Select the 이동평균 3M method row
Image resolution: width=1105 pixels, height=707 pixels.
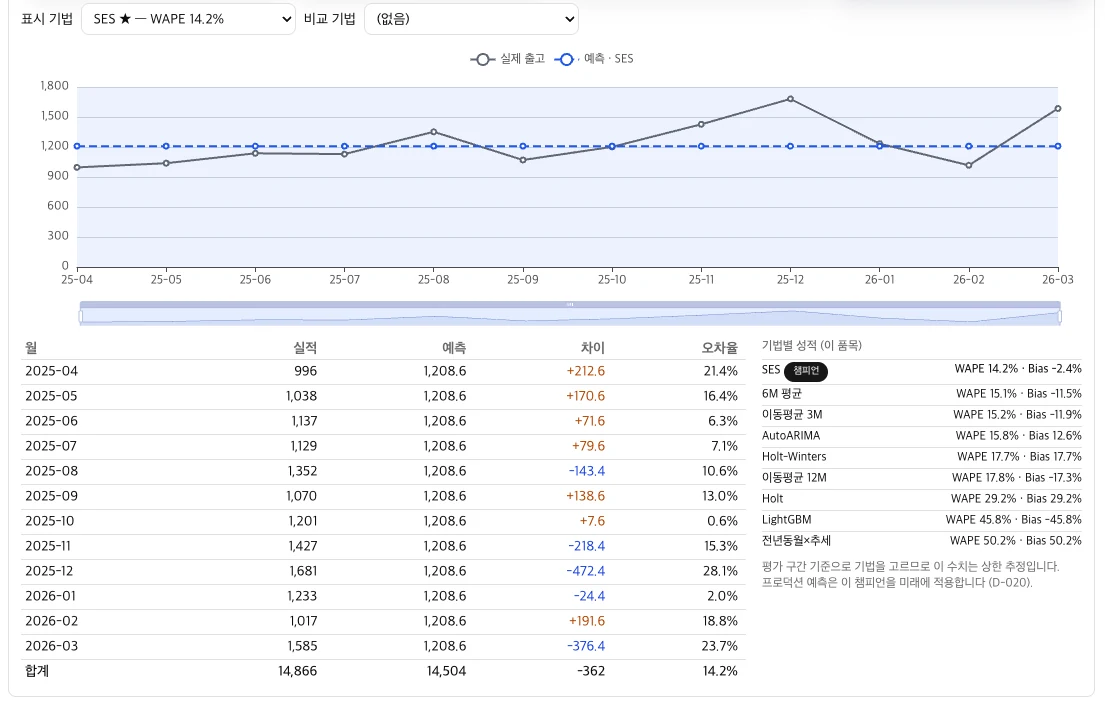(x=921, y=415)
